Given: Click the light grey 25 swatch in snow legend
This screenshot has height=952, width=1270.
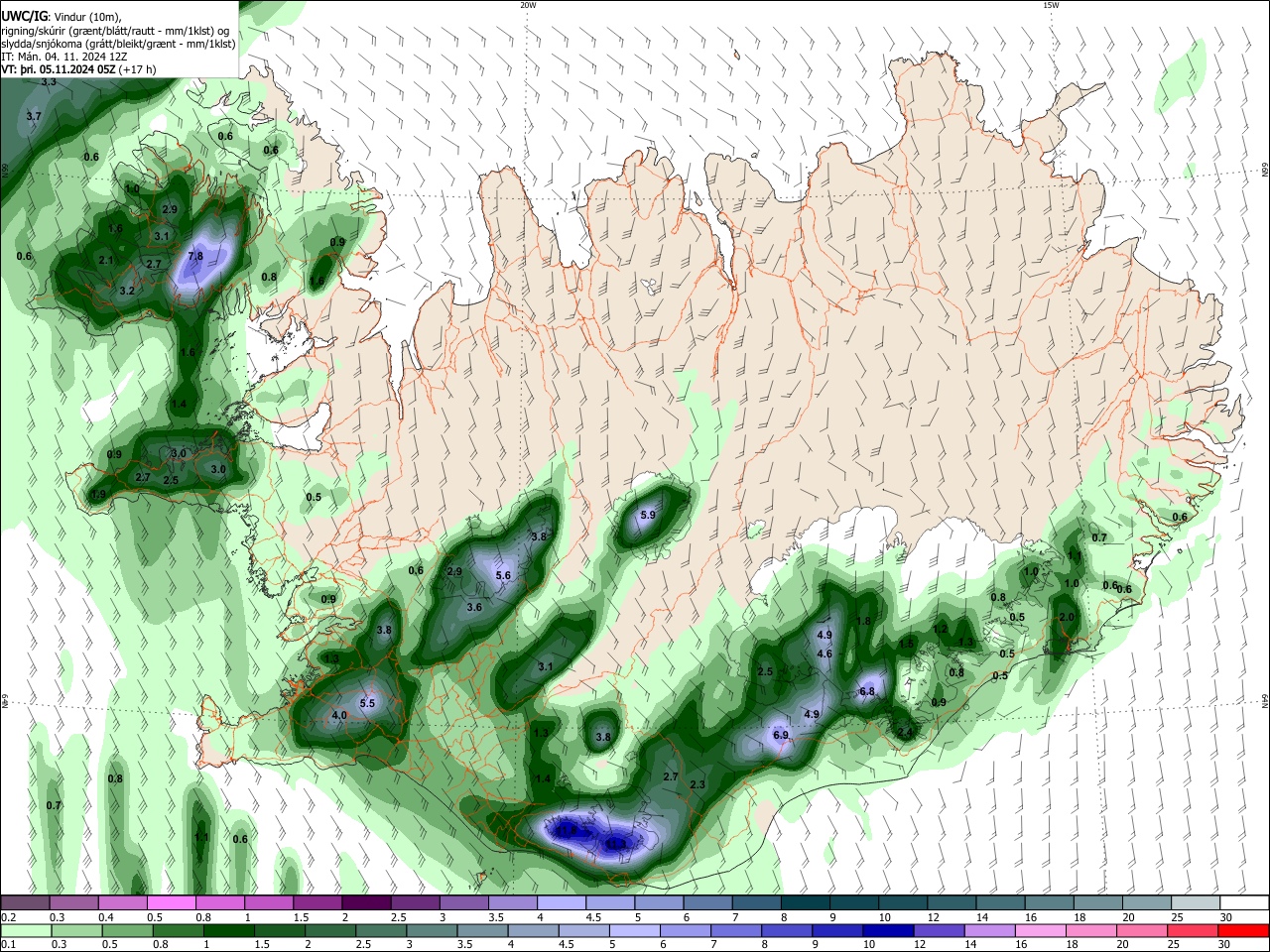Looking at the screenshot, I should coord(1195,902).
